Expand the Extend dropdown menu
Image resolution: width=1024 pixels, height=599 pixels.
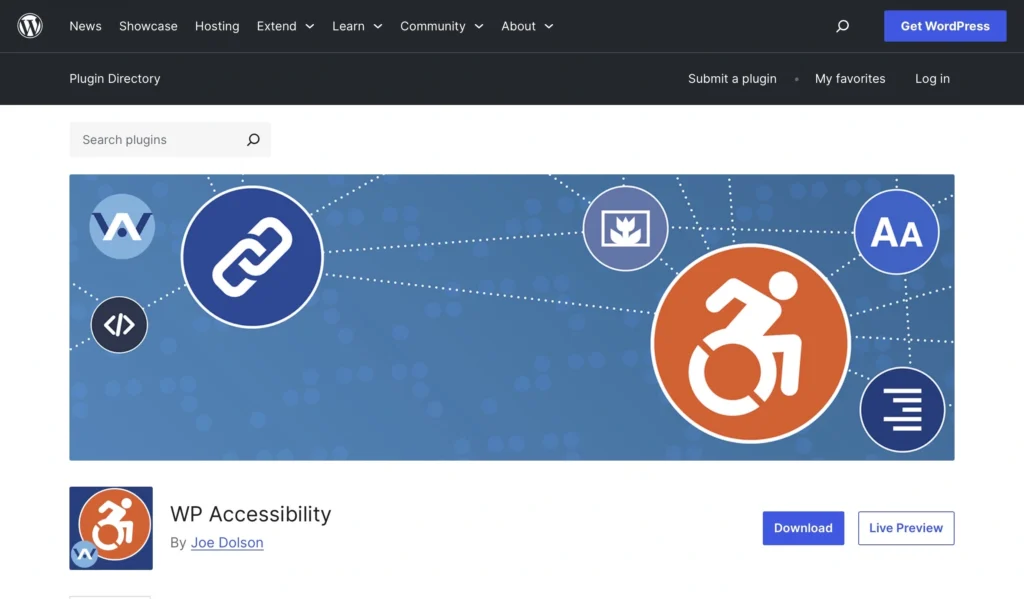pyautogui.click(x=285, y=26)
